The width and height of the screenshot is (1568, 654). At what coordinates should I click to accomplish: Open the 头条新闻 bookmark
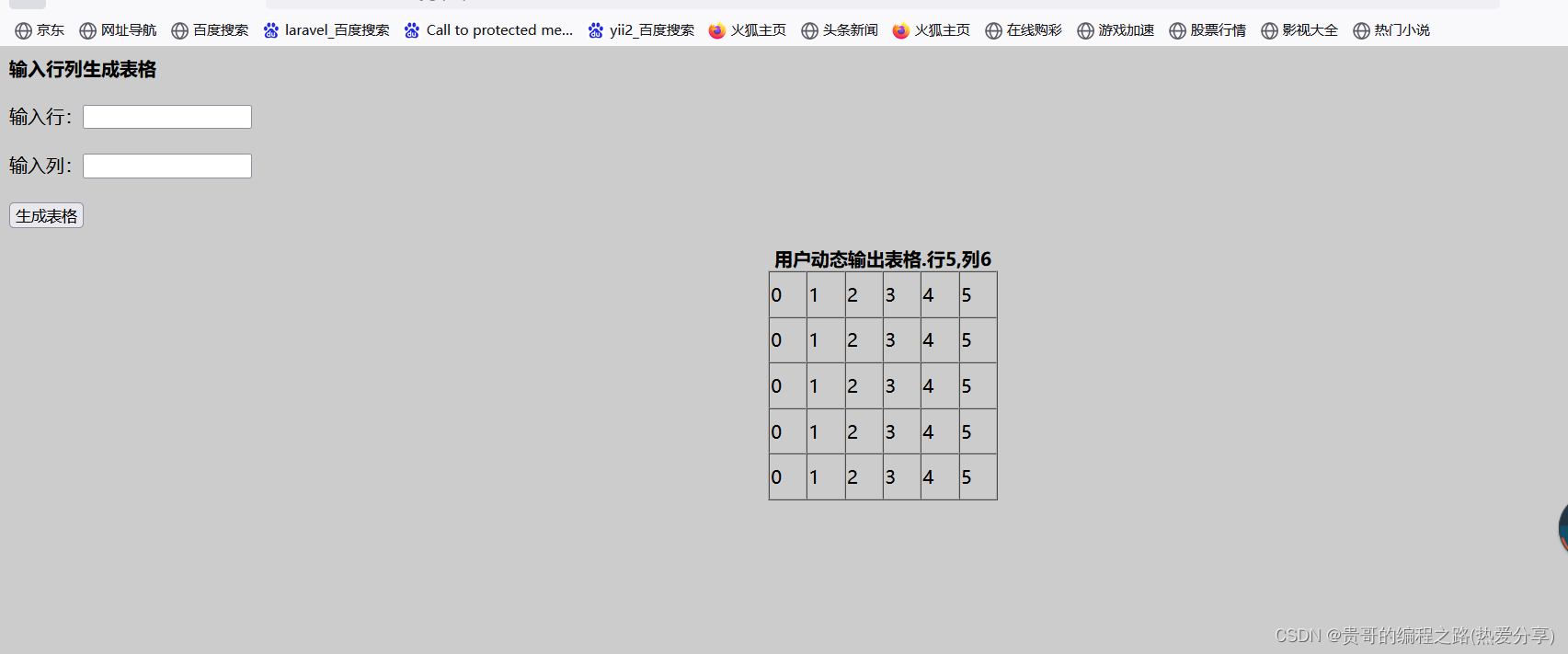pyautogui.click(x=840, y=30)
